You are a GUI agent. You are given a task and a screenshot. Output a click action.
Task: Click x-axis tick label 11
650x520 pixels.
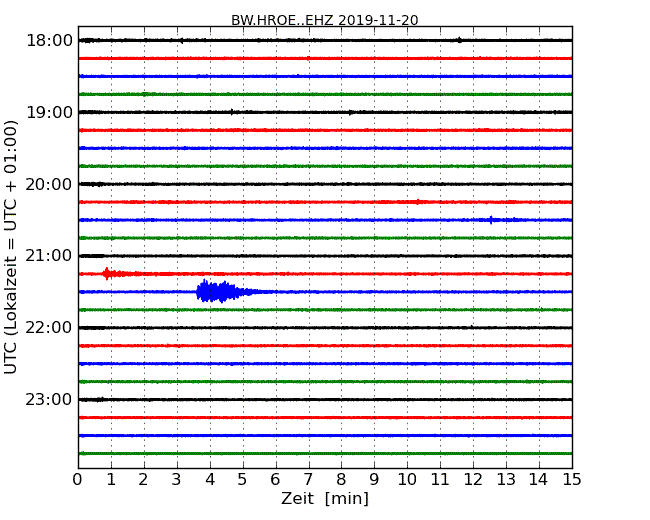click(x=440, y=479)
